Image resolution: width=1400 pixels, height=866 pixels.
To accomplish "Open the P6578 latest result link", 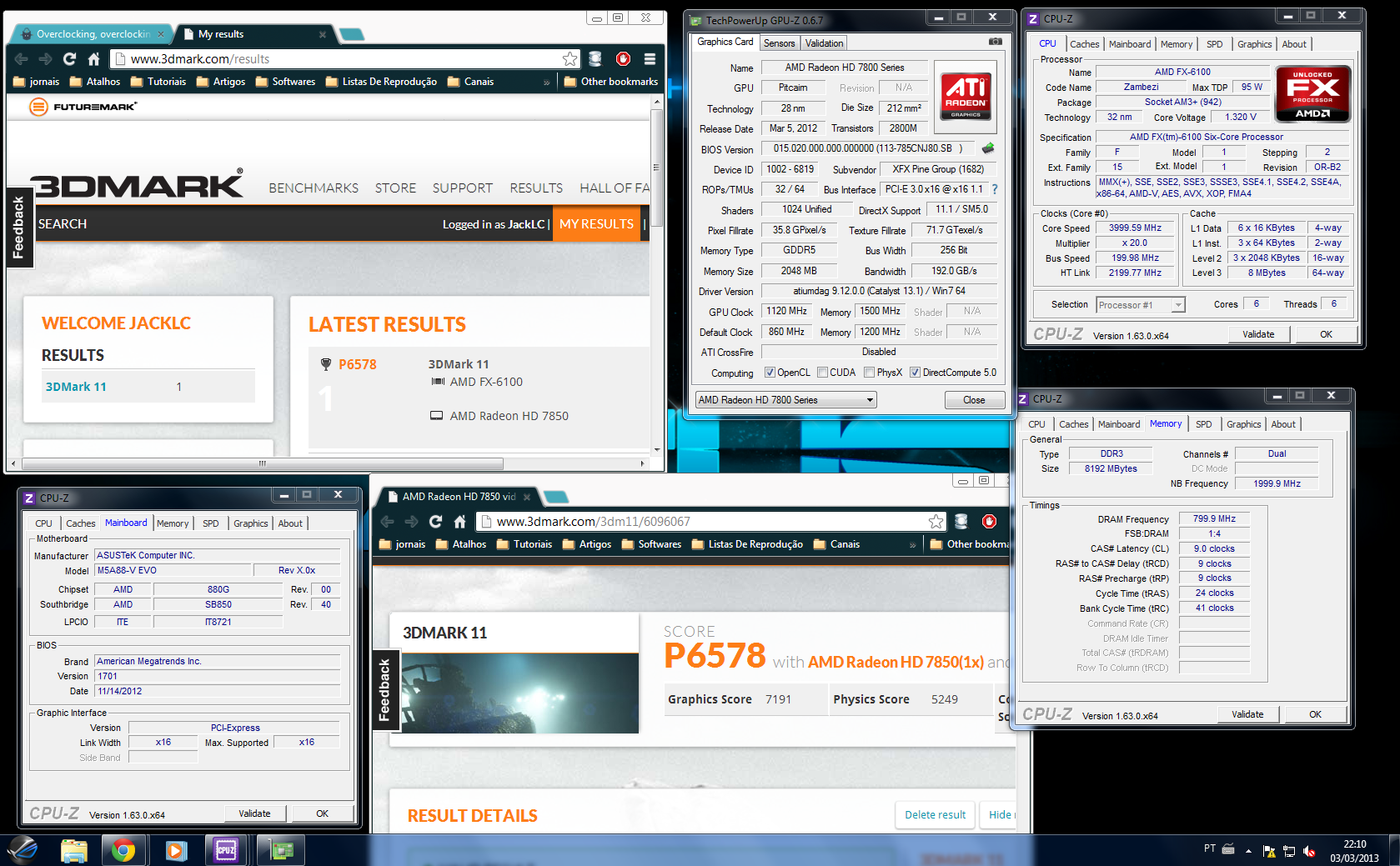I will click(x=358, y=364).
